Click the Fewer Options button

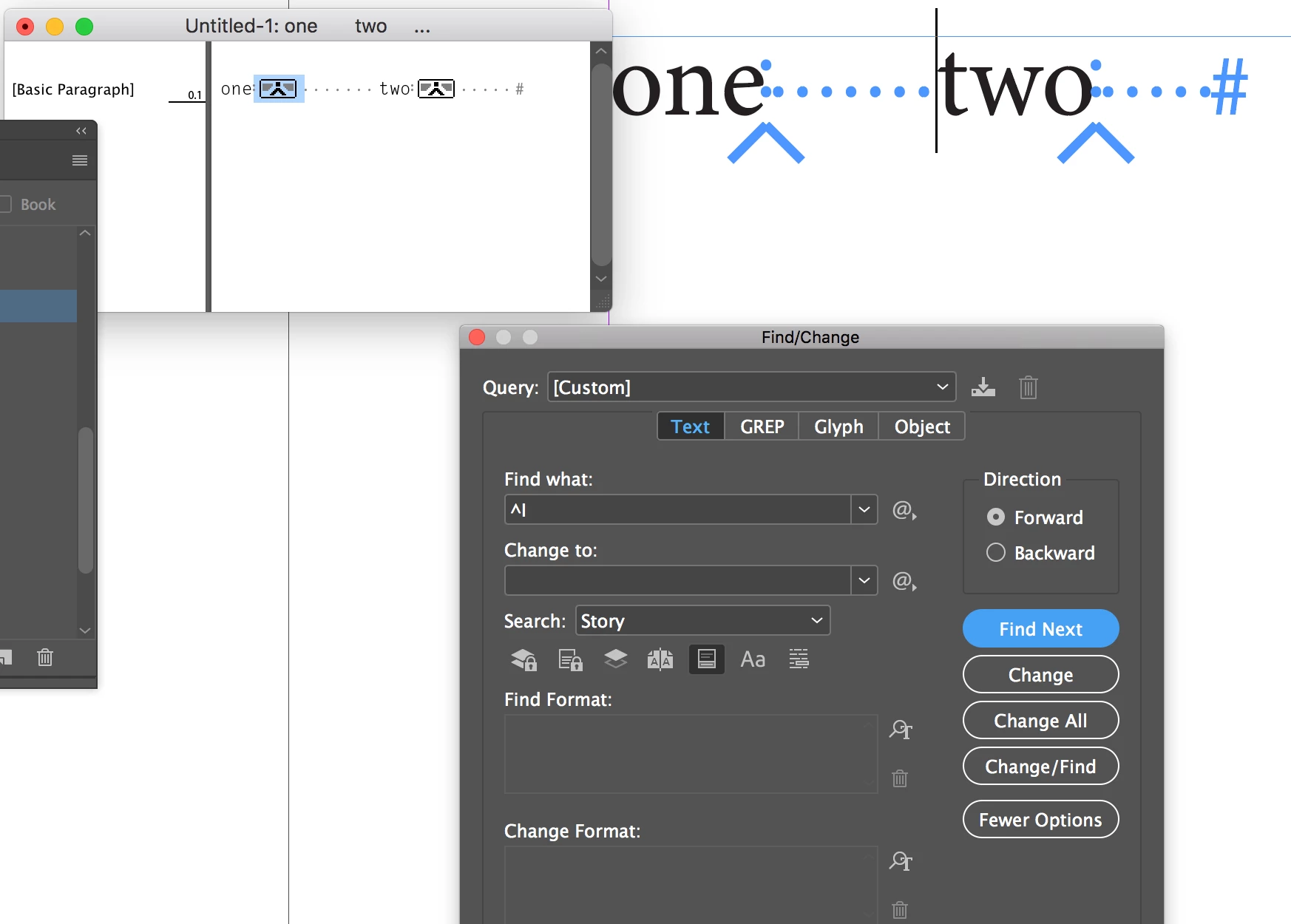(1040, 819)
